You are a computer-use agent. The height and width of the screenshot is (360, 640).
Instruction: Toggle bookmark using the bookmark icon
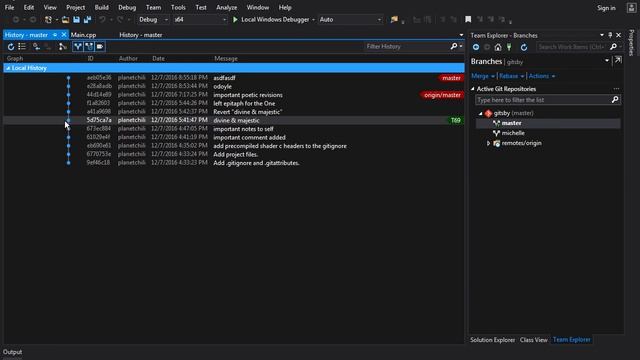[468, 20]
